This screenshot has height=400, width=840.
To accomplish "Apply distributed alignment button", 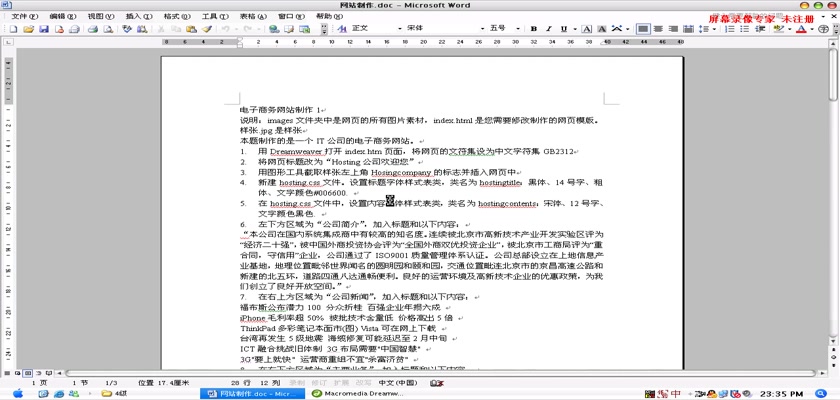I will point(689,28).
